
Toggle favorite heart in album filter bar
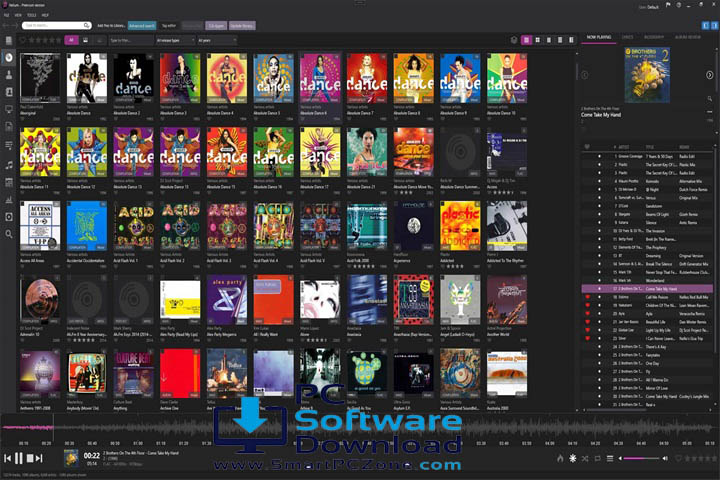point(22,40)
